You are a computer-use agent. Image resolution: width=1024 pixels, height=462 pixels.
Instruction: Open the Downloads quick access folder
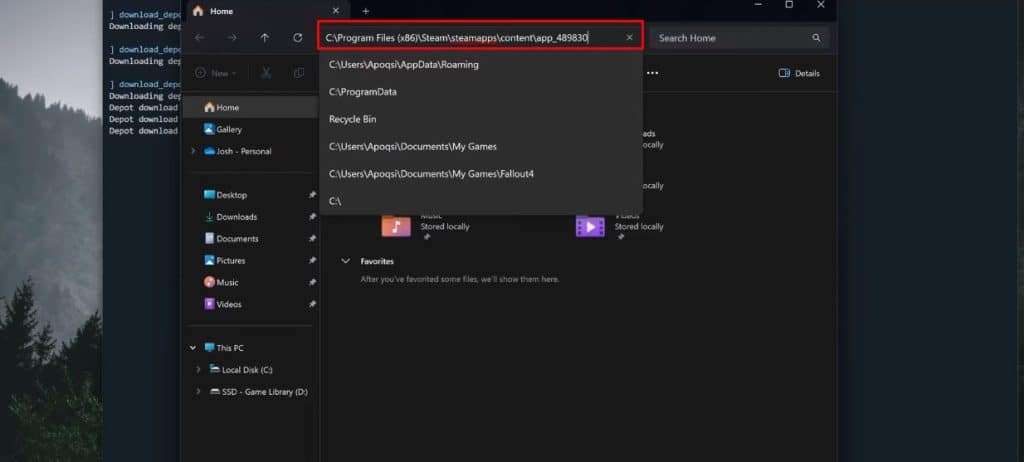pos(231,217)
